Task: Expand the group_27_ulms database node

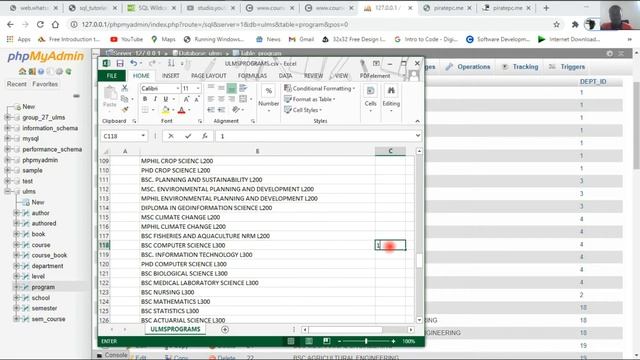Action: point(8,118)
